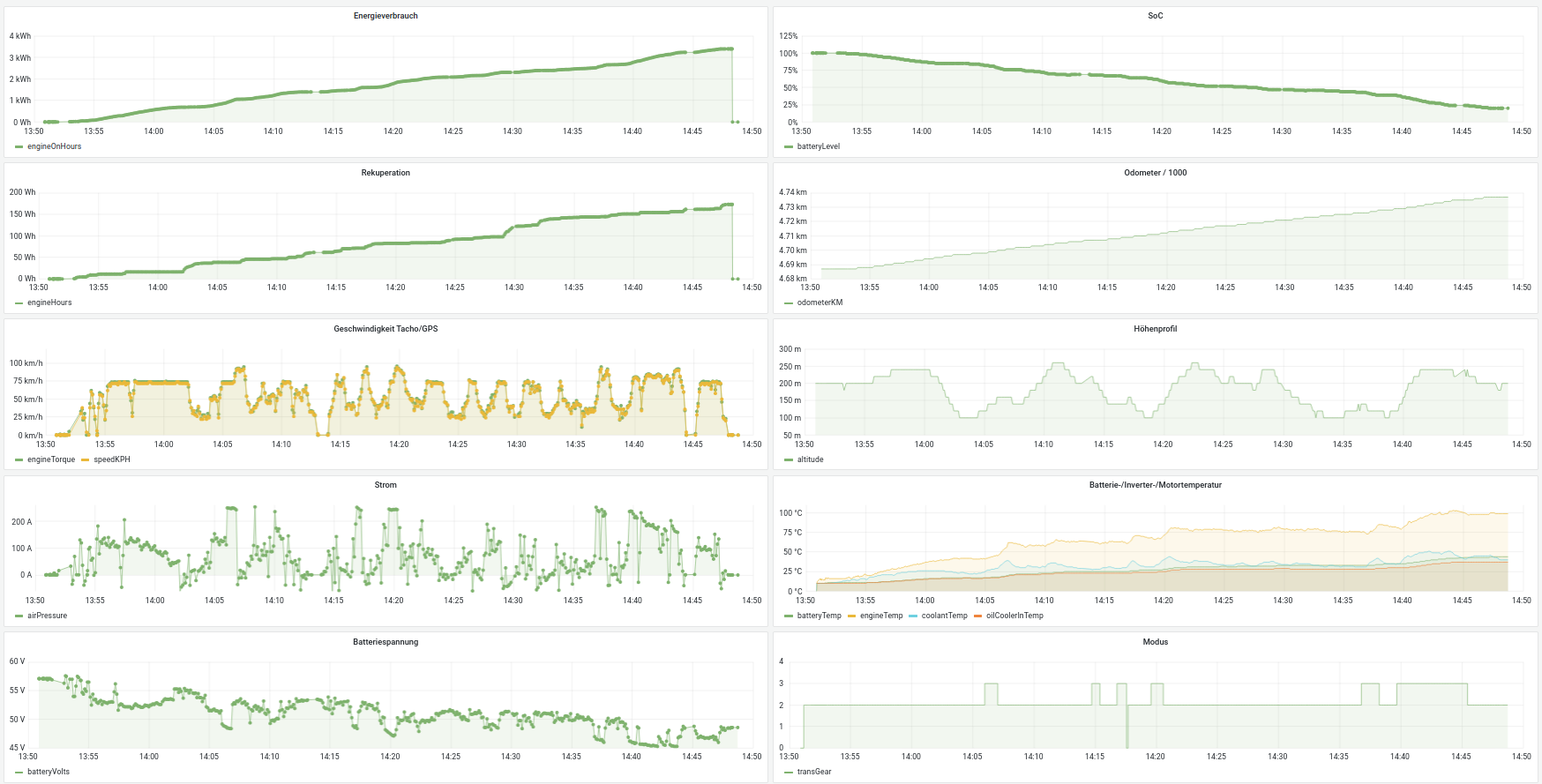
Task: Click the odometerKM legend entry
Action: [820, 302]
